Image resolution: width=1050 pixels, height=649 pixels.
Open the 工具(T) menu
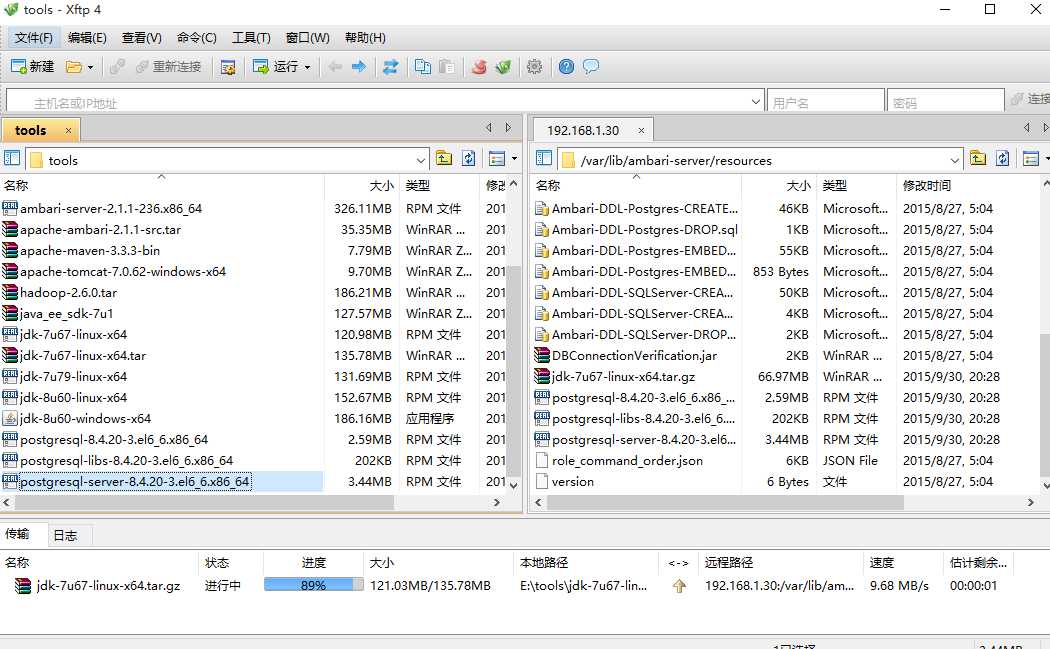pyautogui.click(x=251, y=38)
